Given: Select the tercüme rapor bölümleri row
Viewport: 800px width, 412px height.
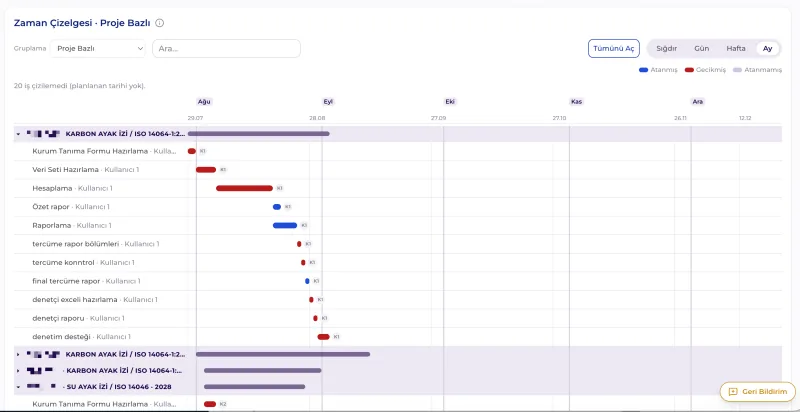Looking at the screenshot, I should click(397, 244).
